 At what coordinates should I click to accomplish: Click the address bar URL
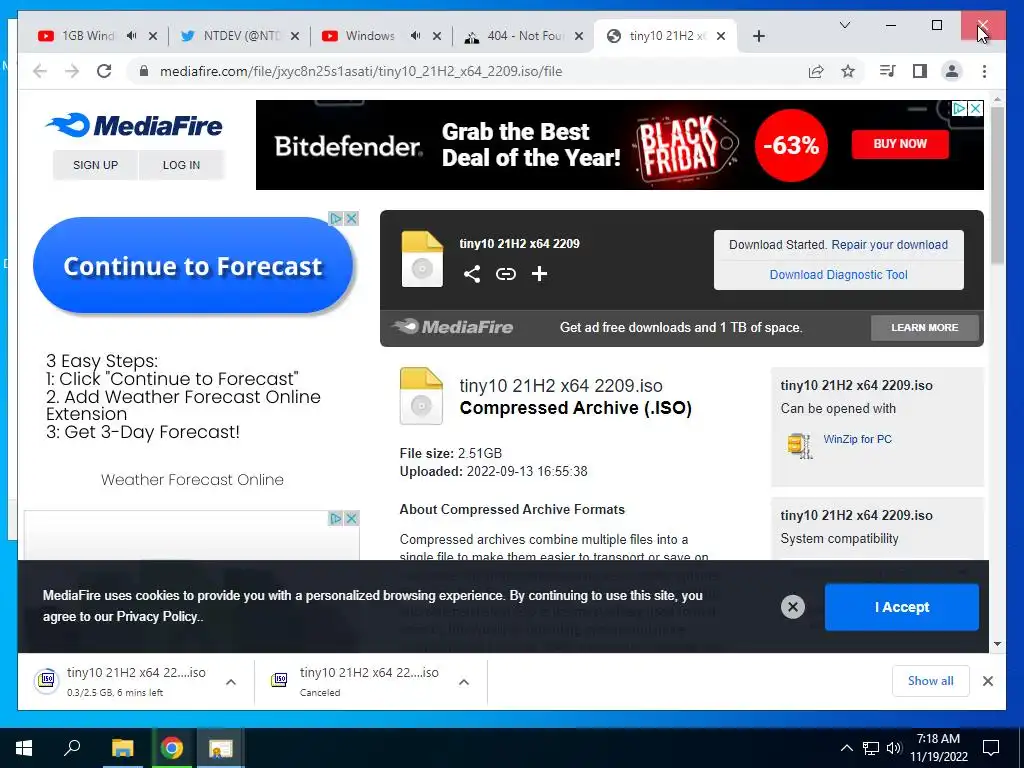(360, 71)
